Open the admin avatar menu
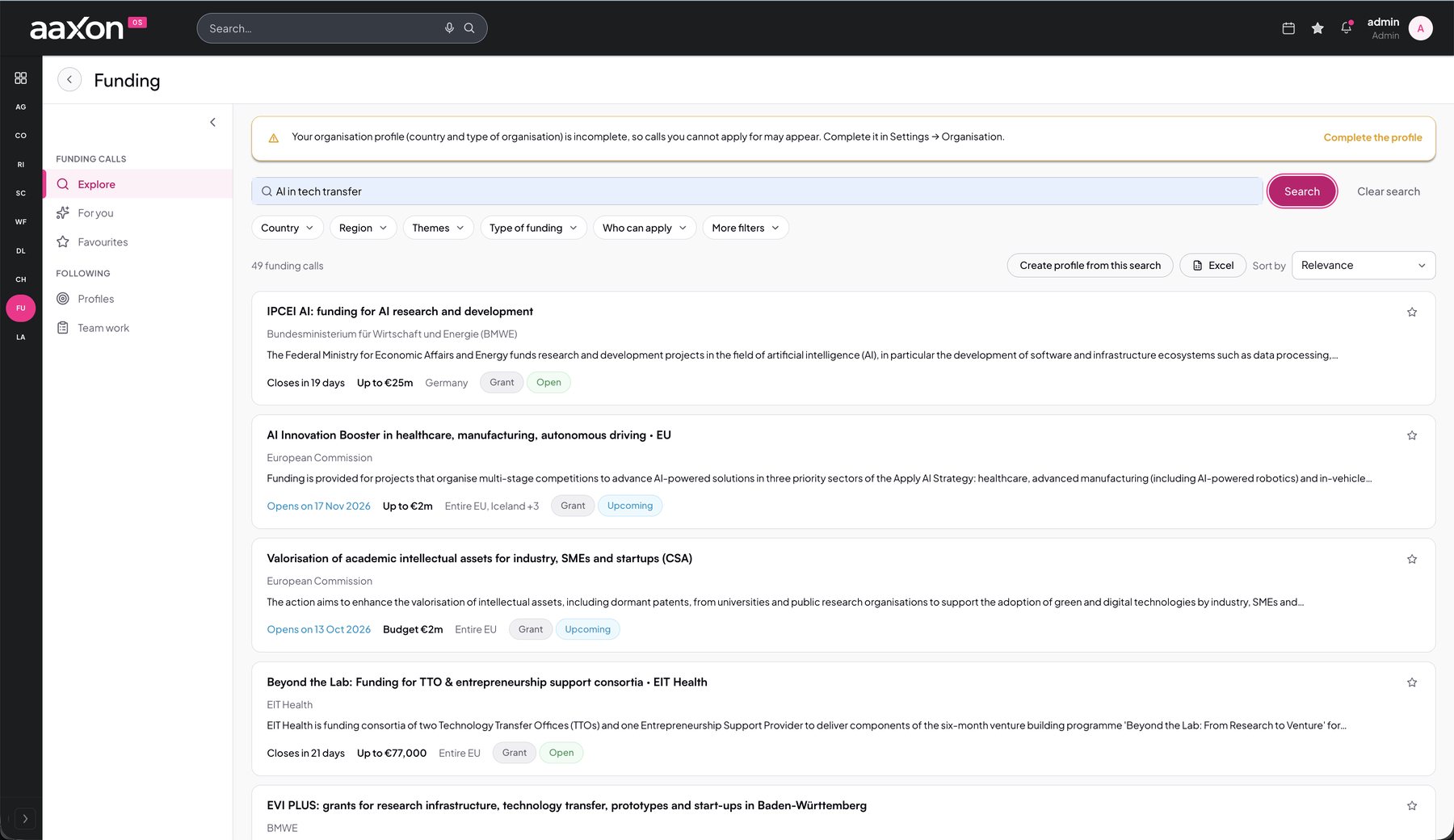 1420,28
